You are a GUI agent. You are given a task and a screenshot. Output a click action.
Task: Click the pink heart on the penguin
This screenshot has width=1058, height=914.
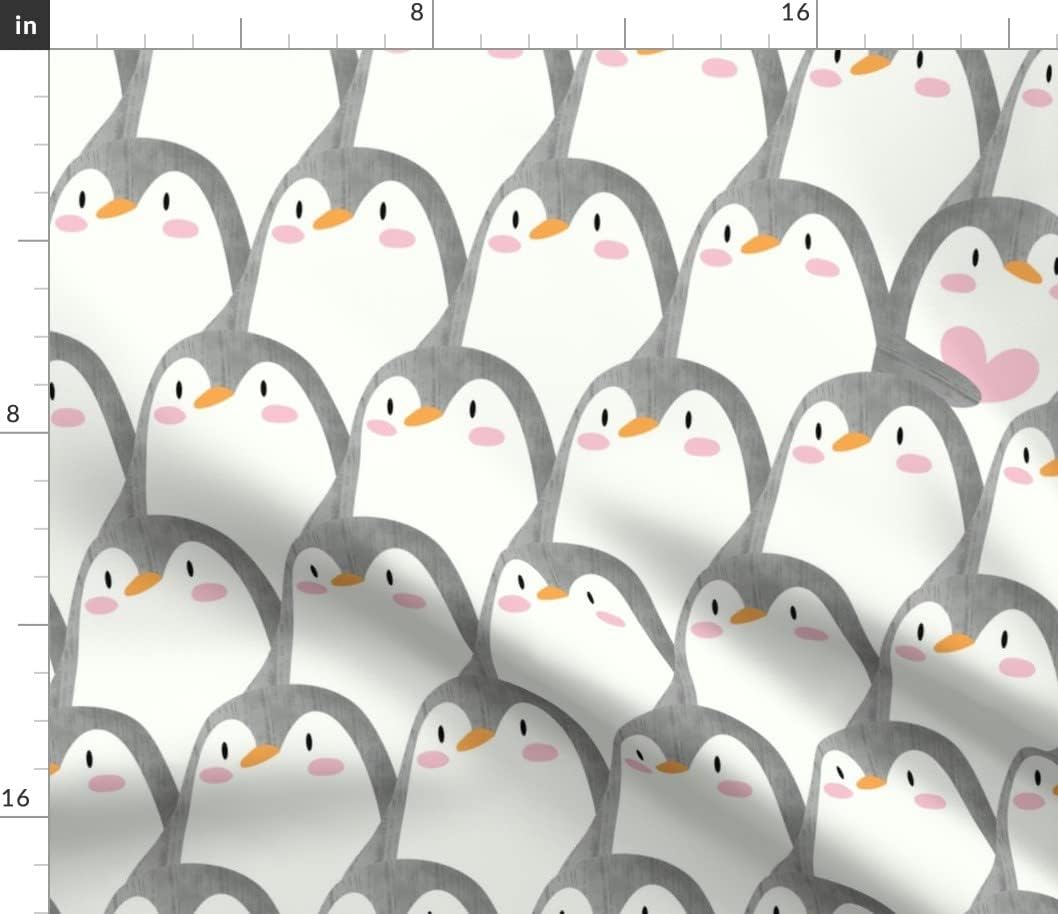tap(990, 364)
